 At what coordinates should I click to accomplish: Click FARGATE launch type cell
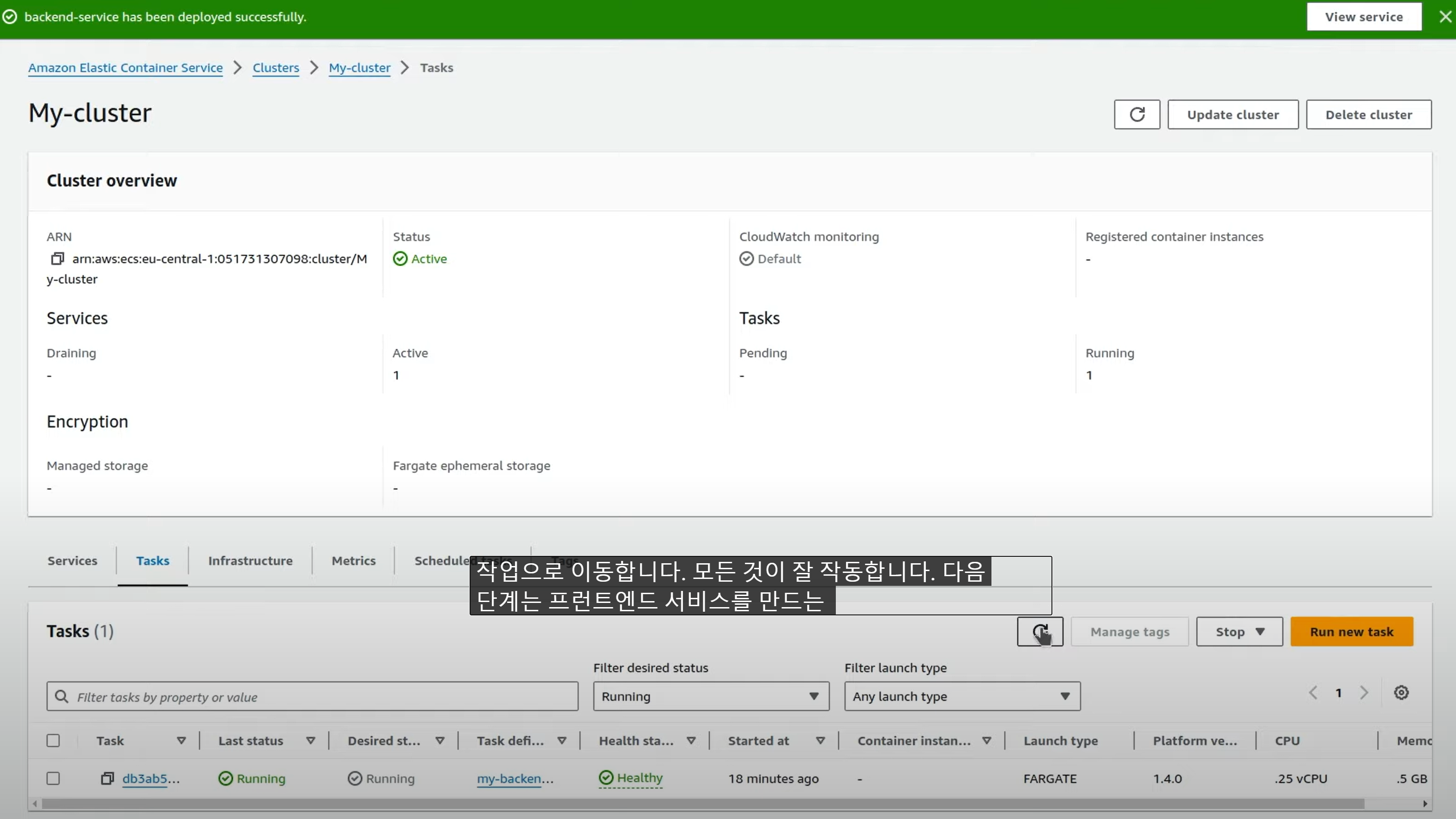[x=1050, y=778]
